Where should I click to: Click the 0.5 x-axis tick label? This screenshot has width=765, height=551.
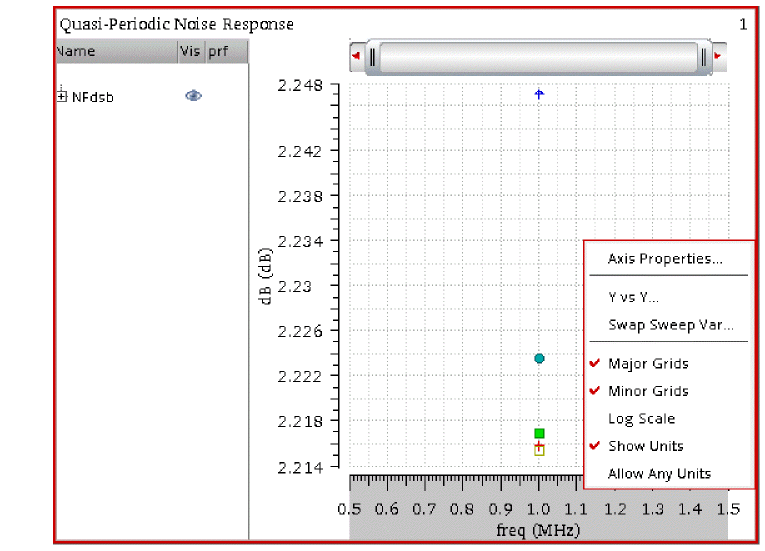[349, 510]
